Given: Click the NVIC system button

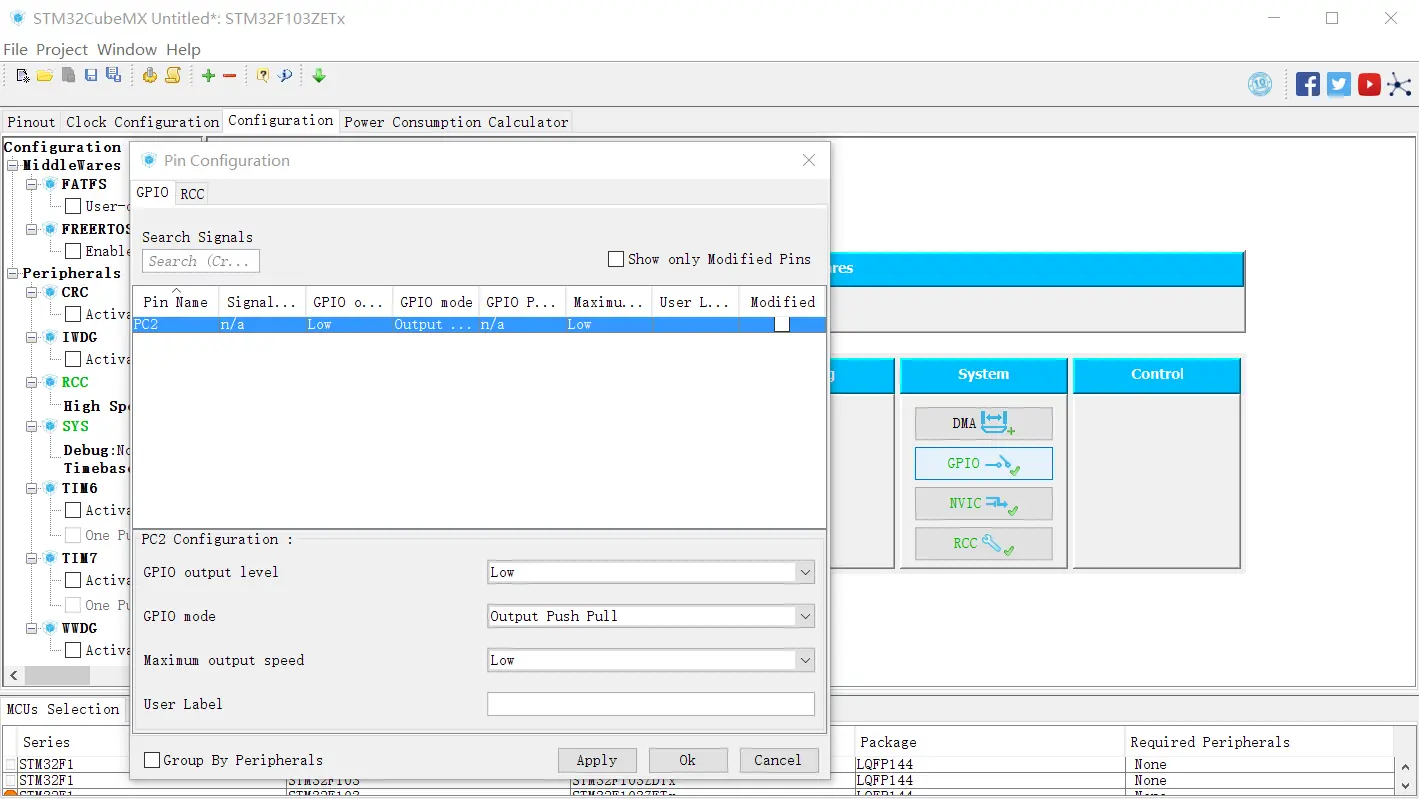Looking at the screenshot, I should click(983, 503).
